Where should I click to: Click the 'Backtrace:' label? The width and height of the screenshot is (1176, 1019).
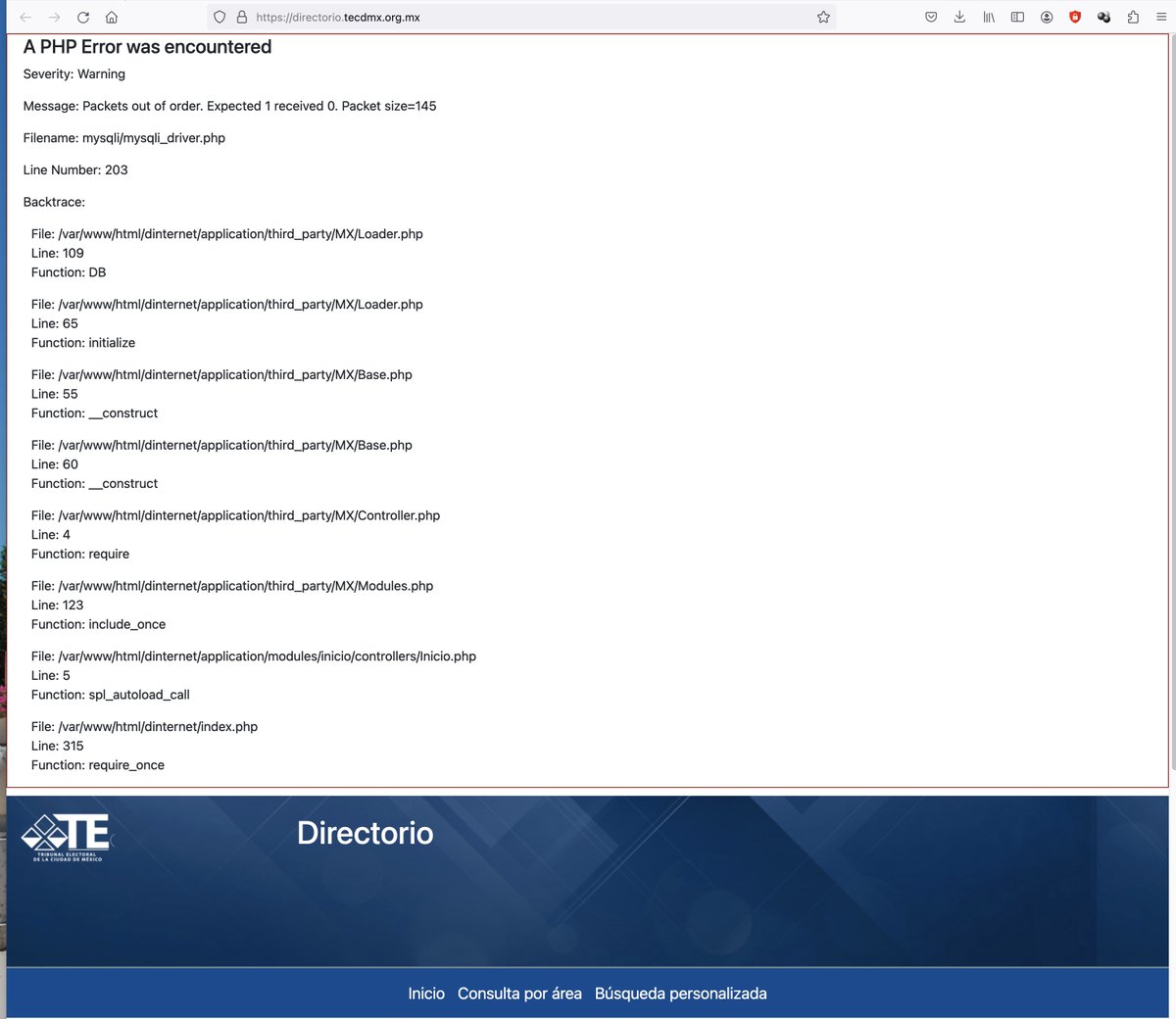click(x=54, y=202)
